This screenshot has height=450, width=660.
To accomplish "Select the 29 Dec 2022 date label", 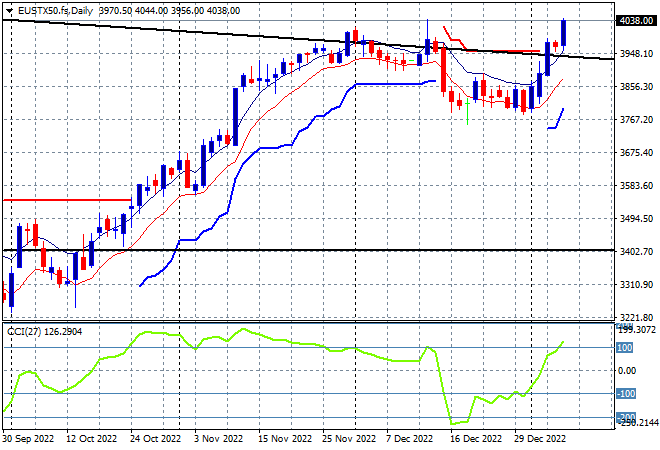I will [x=540, y=439].
